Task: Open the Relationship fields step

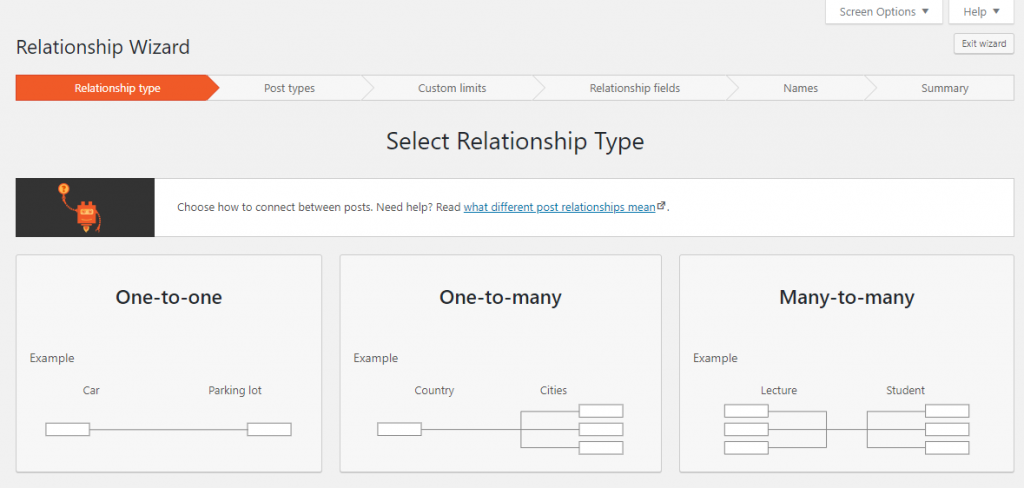Action: coord(634,88)
